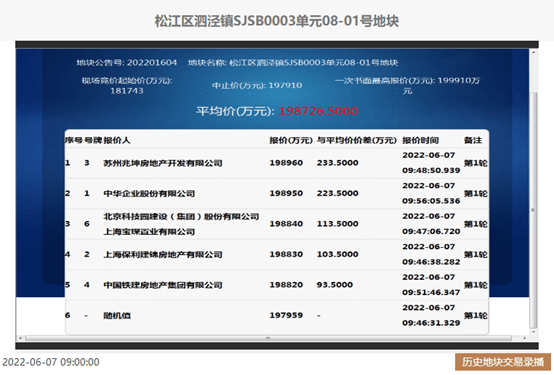
Task: Click 第1轮 in the 随机值 row
Action: [x=476, y=315]
